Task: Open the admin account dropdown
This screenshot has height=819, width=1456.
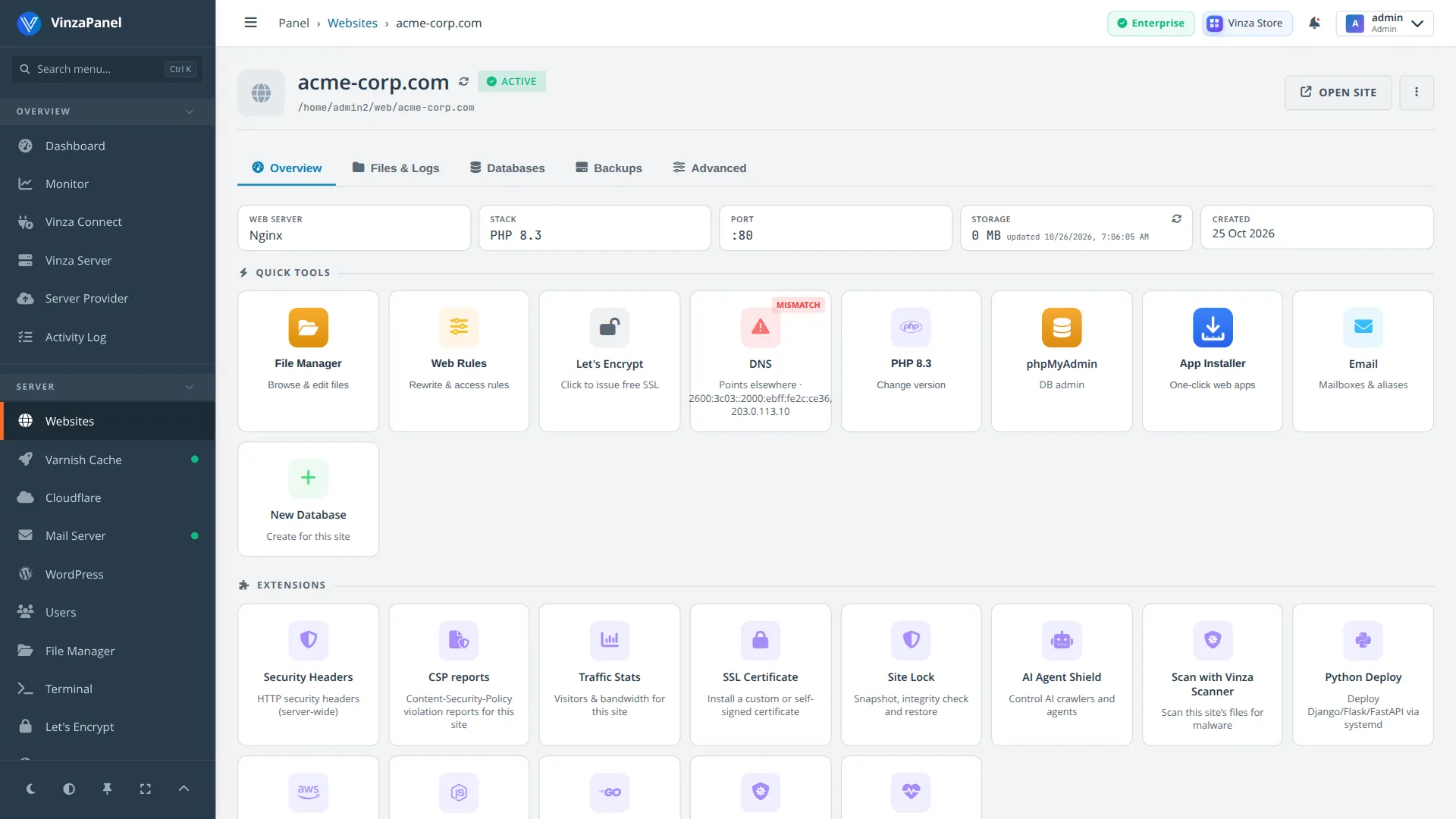Action: [x=1385, y=23]
